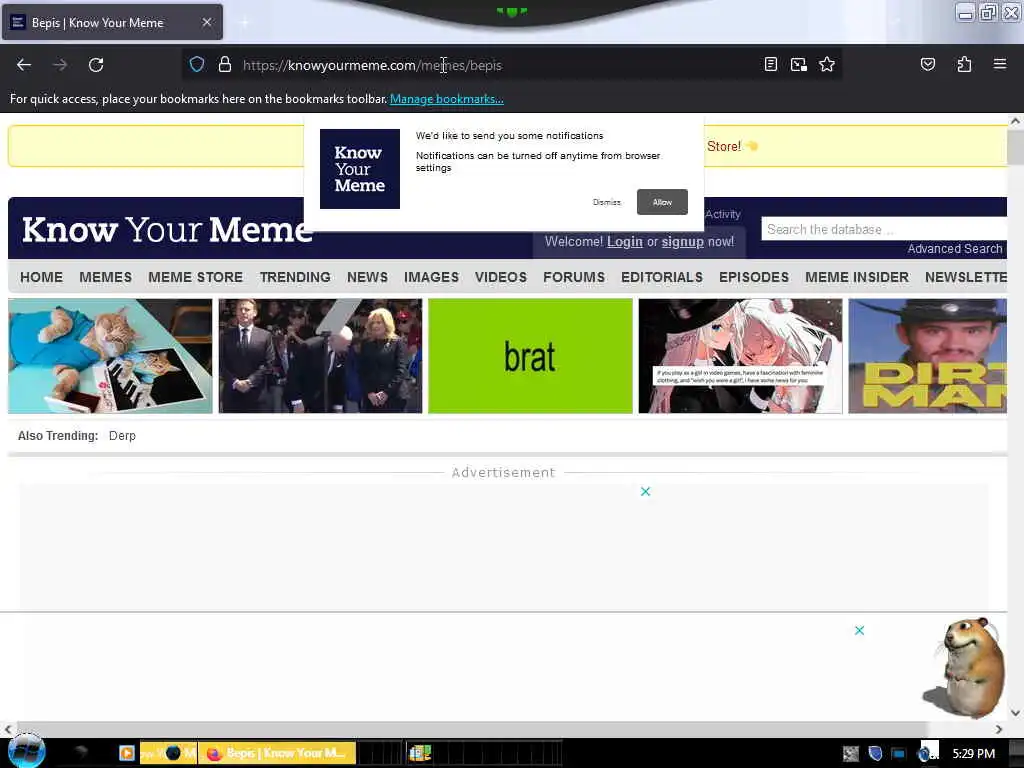1024x768 pixels.
Task: Click the orange media player taskbar icon
Action: pyautogui.click(x=127, y=753)
